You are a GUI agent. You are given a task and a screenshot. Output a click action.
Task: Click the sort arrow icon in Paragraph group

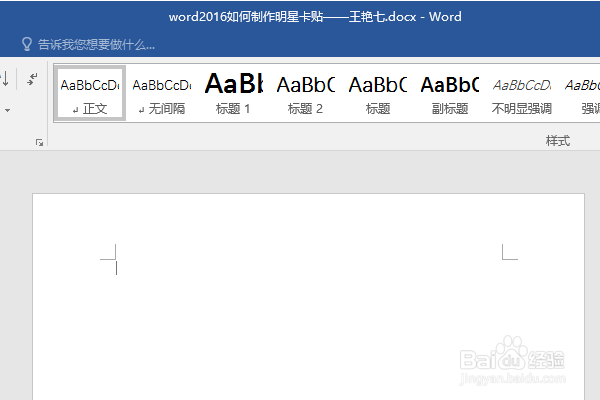[6, 78]
